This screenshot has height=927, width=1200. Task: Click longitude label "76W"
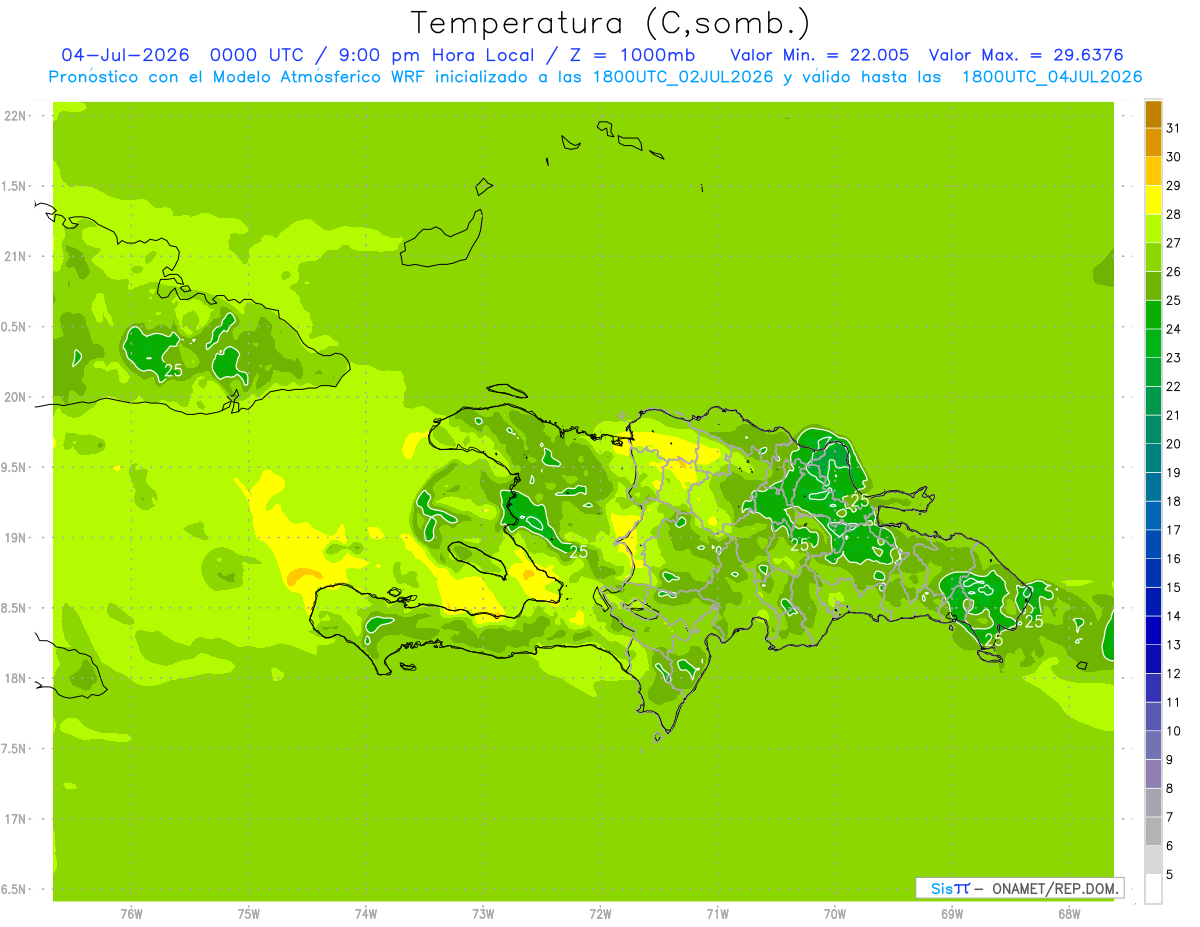tap(131, 913)
